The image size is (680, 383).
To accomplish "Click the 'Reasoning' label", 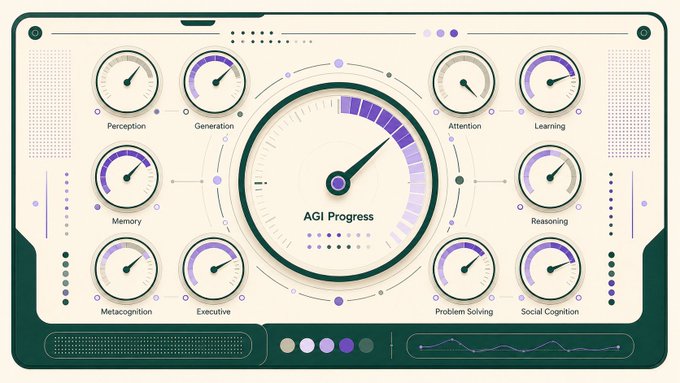I will [x=549, y=221].
